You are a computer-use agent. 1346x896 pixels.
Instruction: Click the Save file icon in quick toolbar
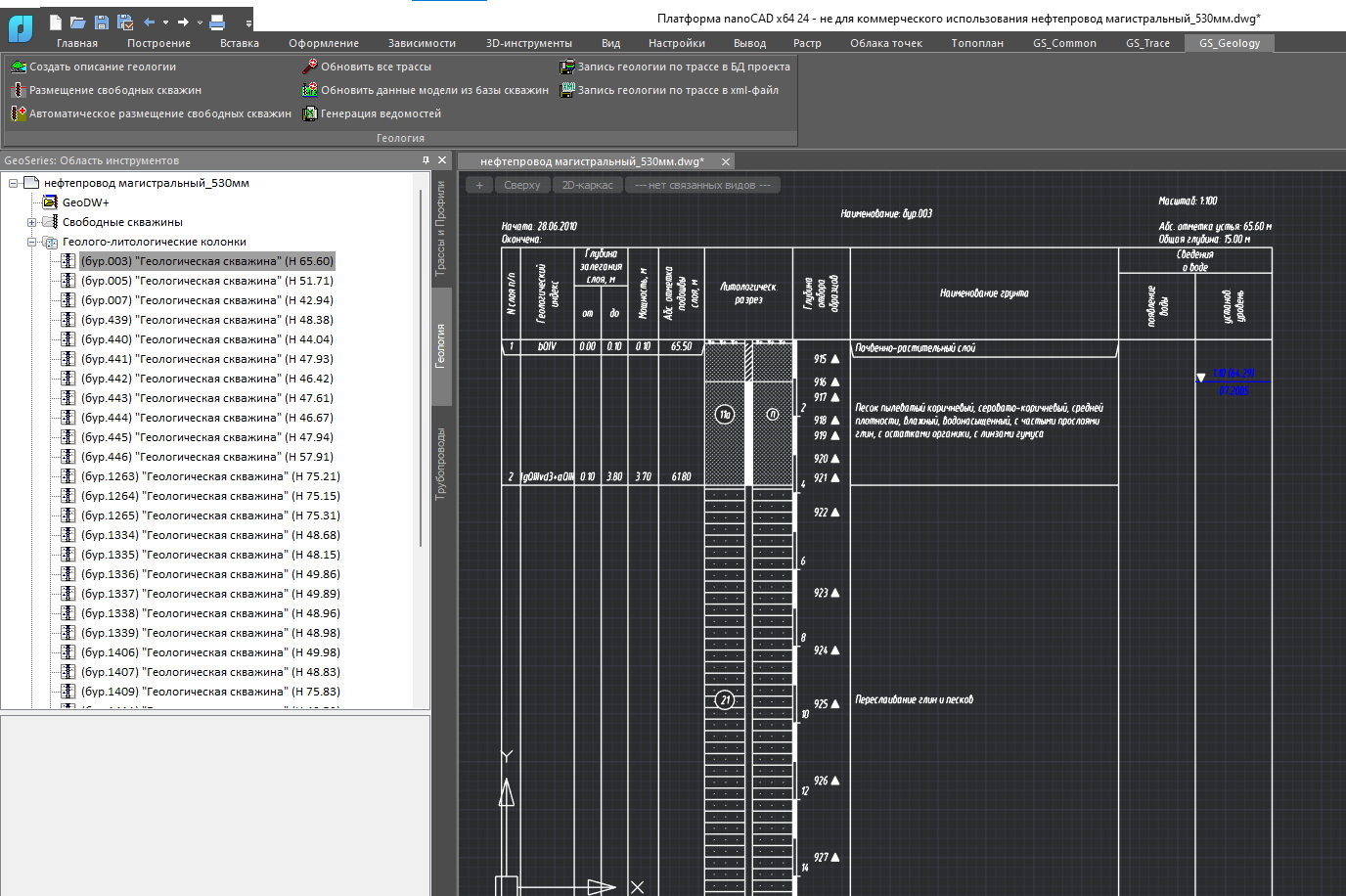[101, 22]
